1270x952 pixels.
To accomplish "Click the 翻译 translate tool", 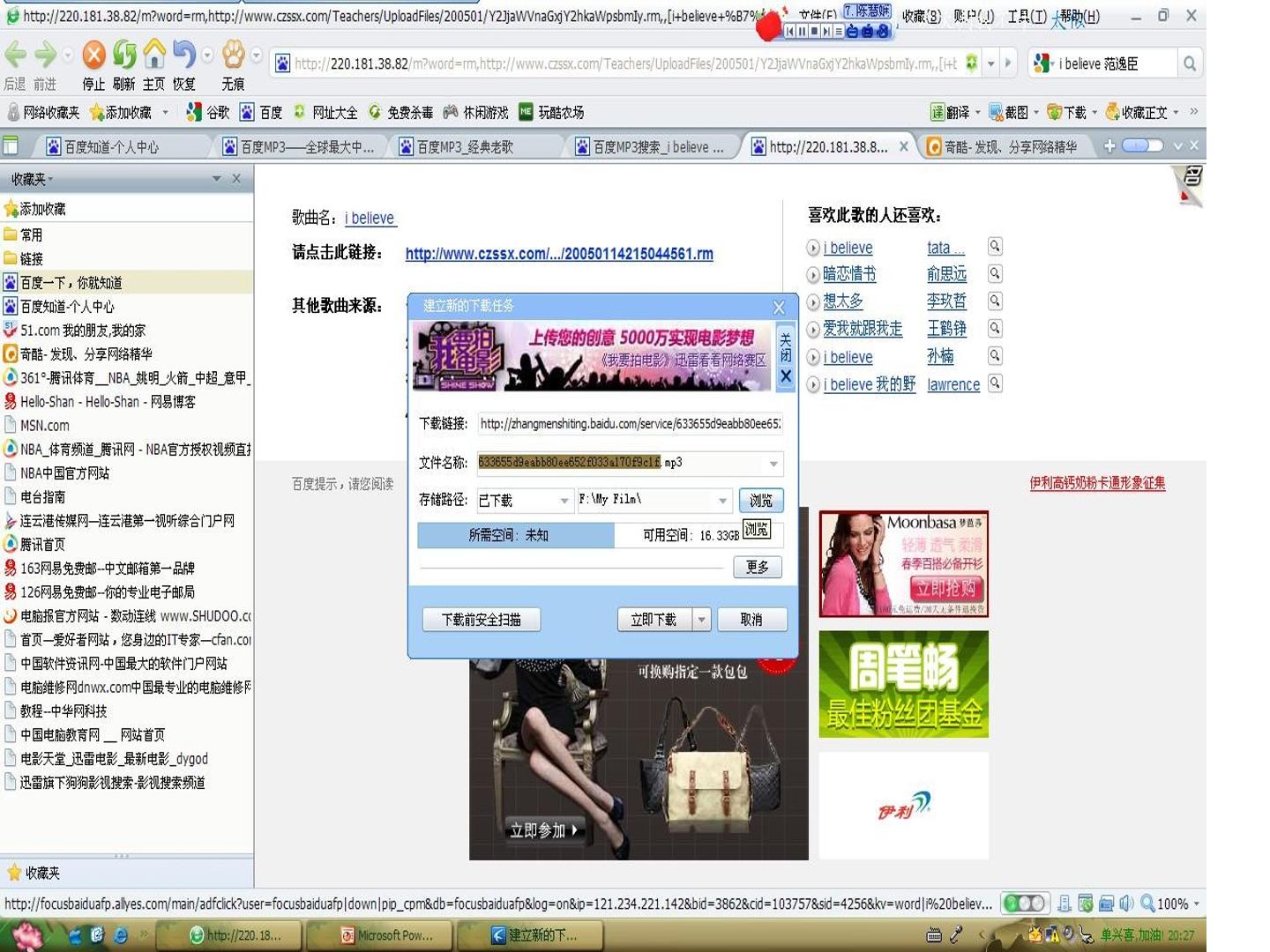I will (x=951, y=112).
